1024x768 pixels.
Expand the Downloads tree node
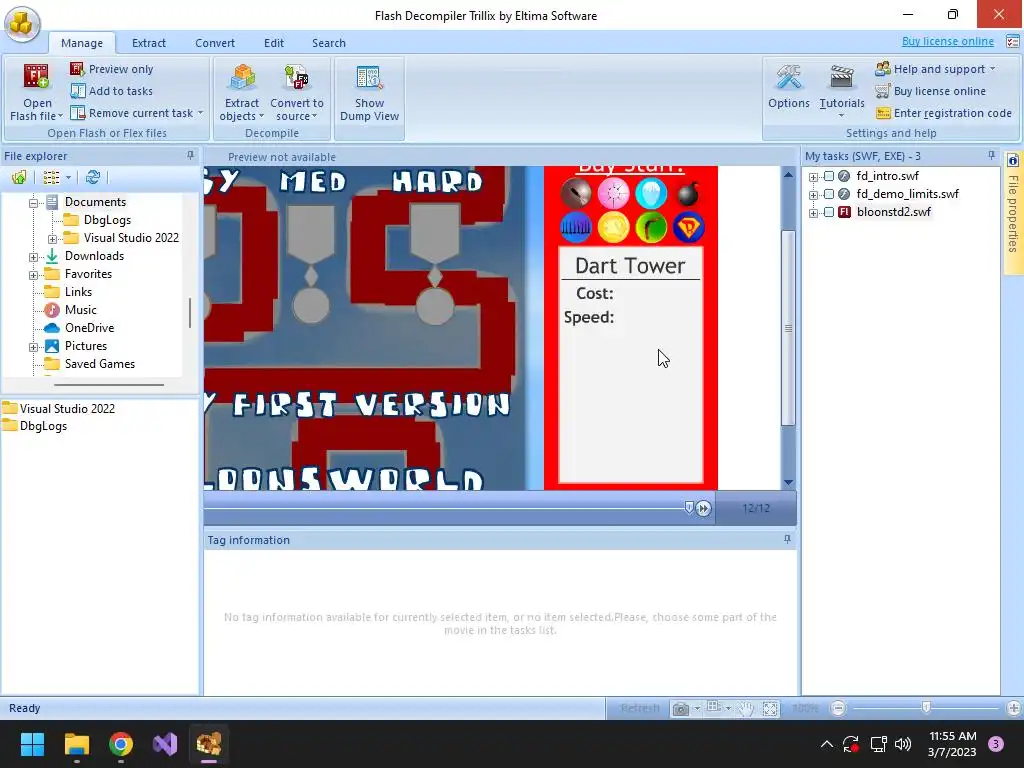(x=33, y=257)
